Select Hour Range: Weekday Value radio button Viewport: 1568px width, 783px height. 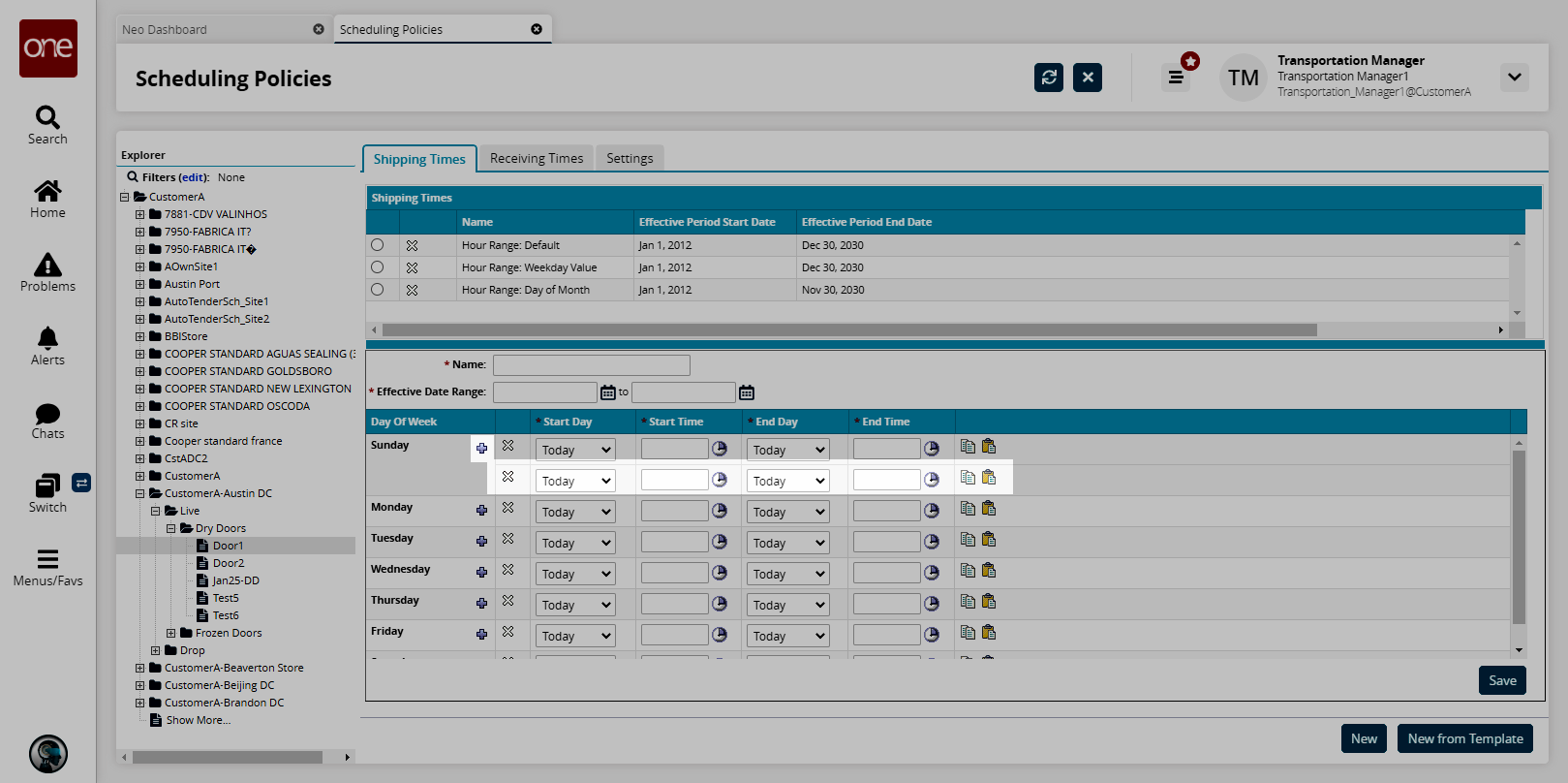378,267
